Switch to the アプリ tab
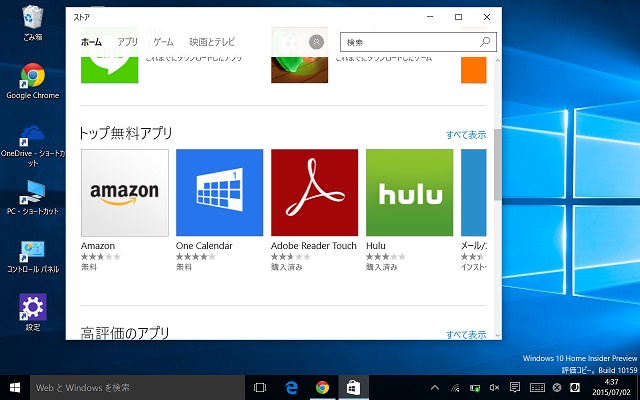The width and height of the screenshot is (640, 400). [127, 42]
